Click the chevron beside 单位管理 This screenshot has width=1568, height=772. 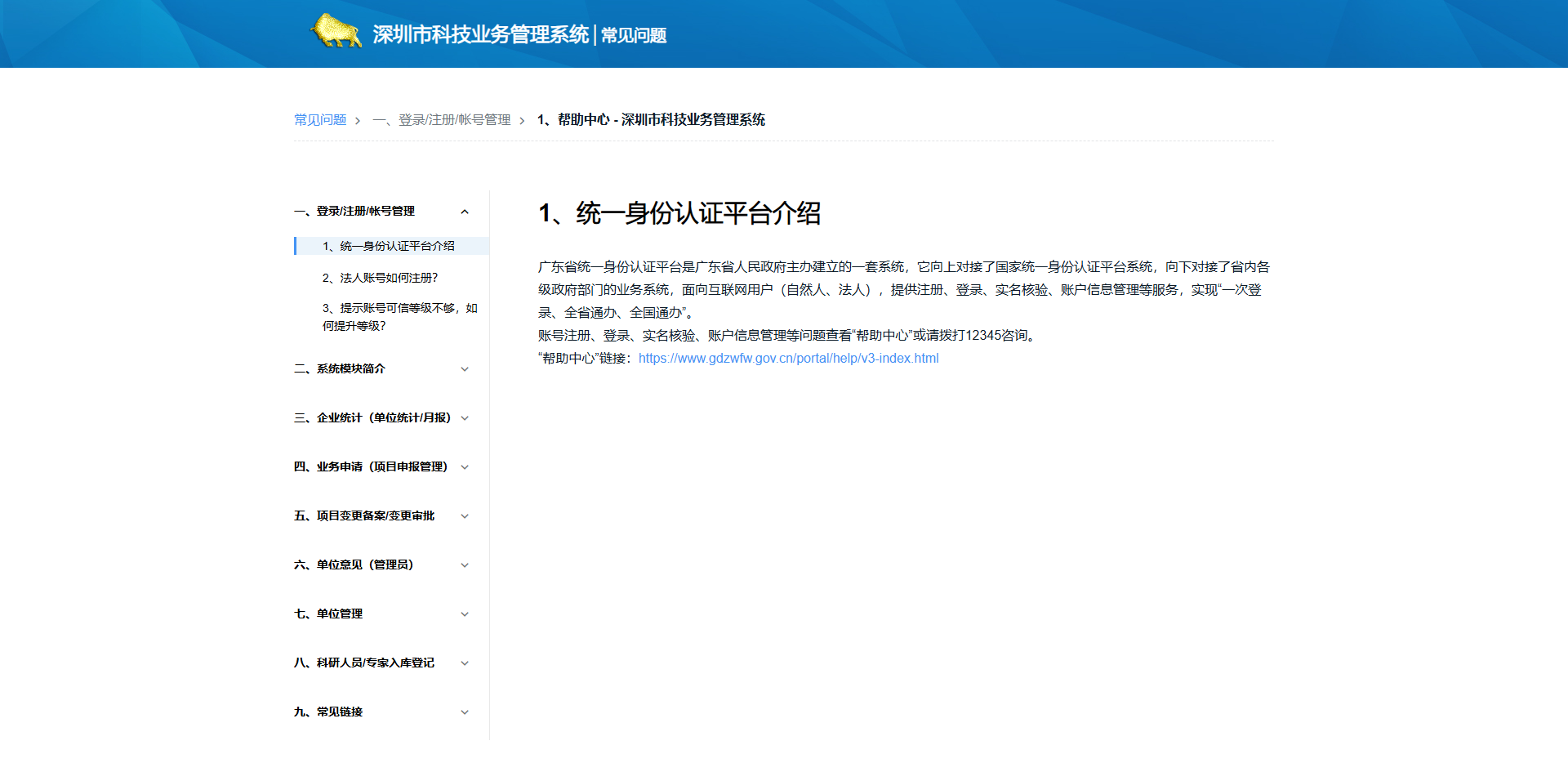pyautogui.click(x=465, y=614)
